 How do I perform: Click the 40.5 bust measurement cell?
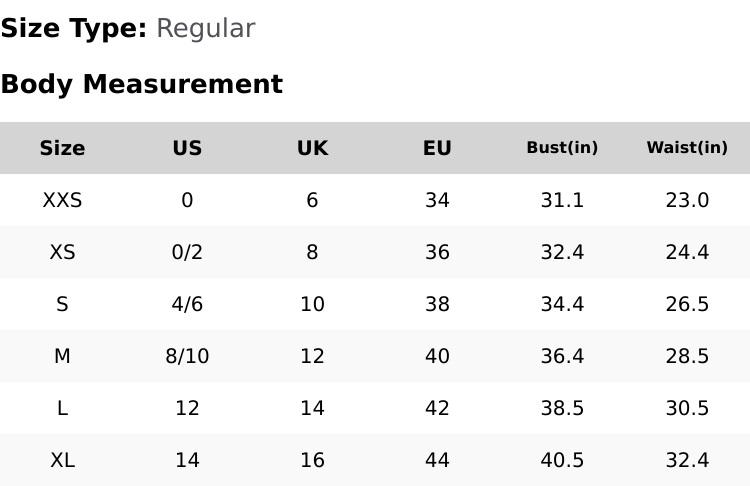(562, 460)
